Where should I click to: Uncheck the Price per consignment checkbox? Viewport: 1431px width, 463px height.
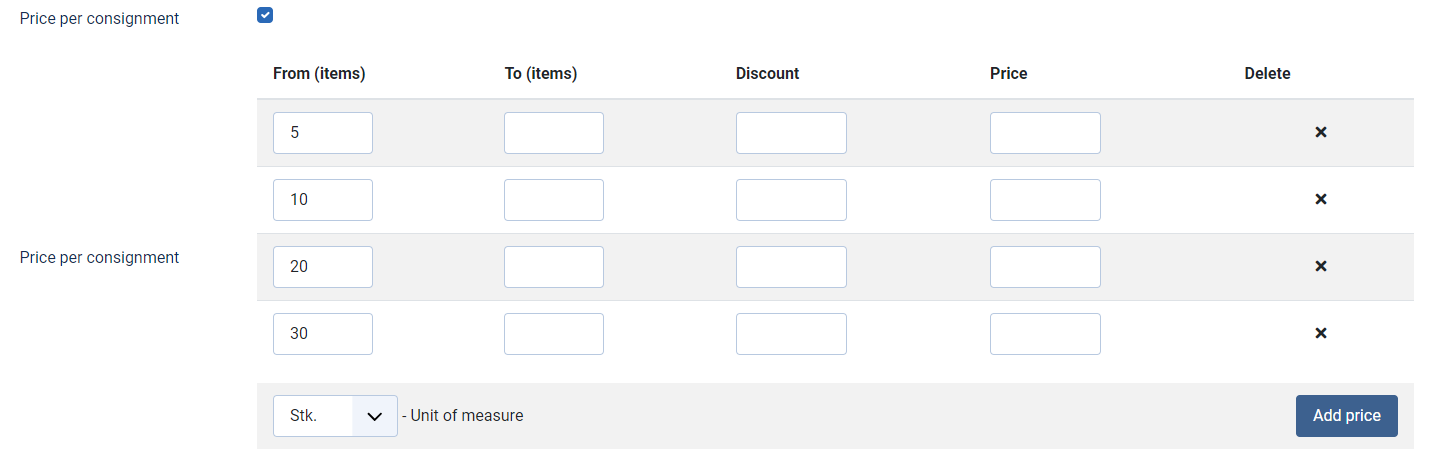(x=265, y=15)
